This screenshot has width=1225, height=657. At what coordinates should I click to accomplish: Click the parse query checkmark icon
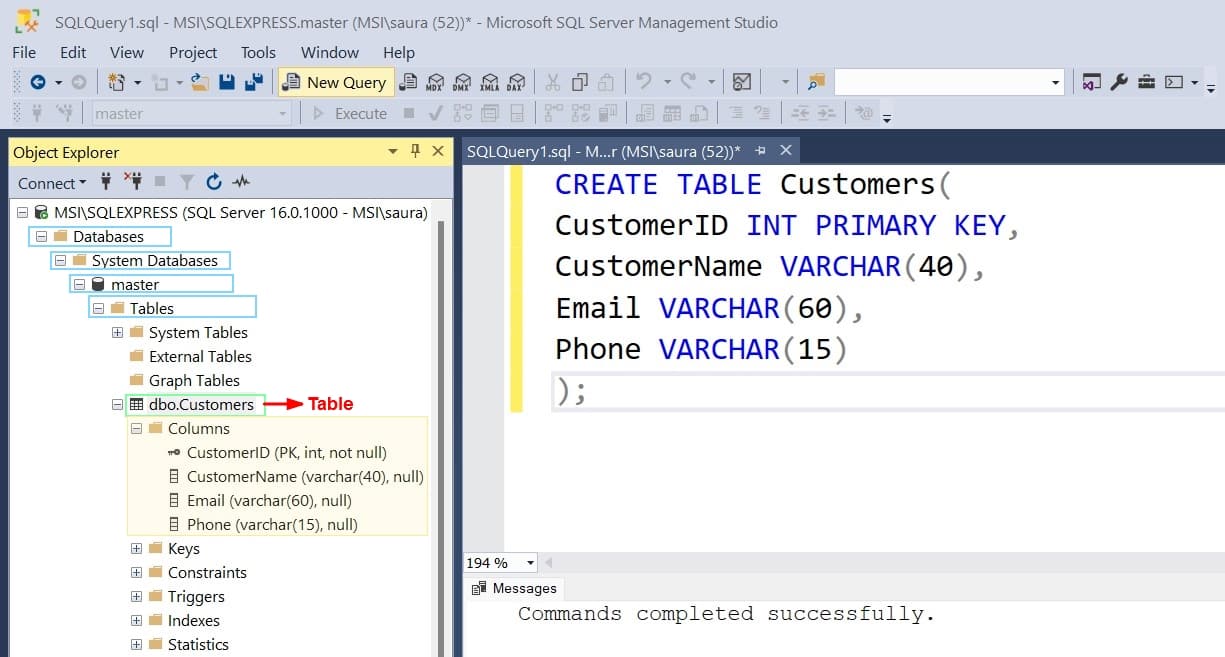click(x=434, y=112)
